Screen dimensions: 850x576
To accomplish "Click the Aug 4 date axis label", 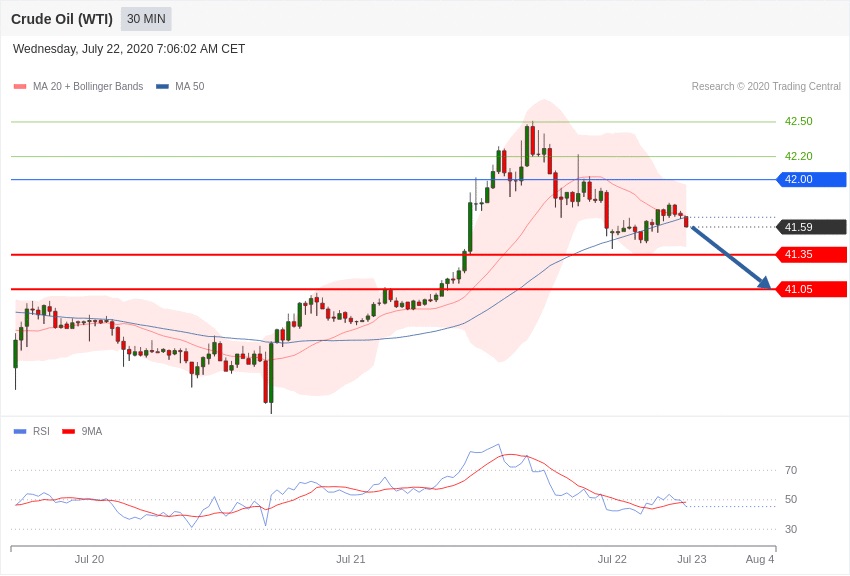I will [760, 559].
